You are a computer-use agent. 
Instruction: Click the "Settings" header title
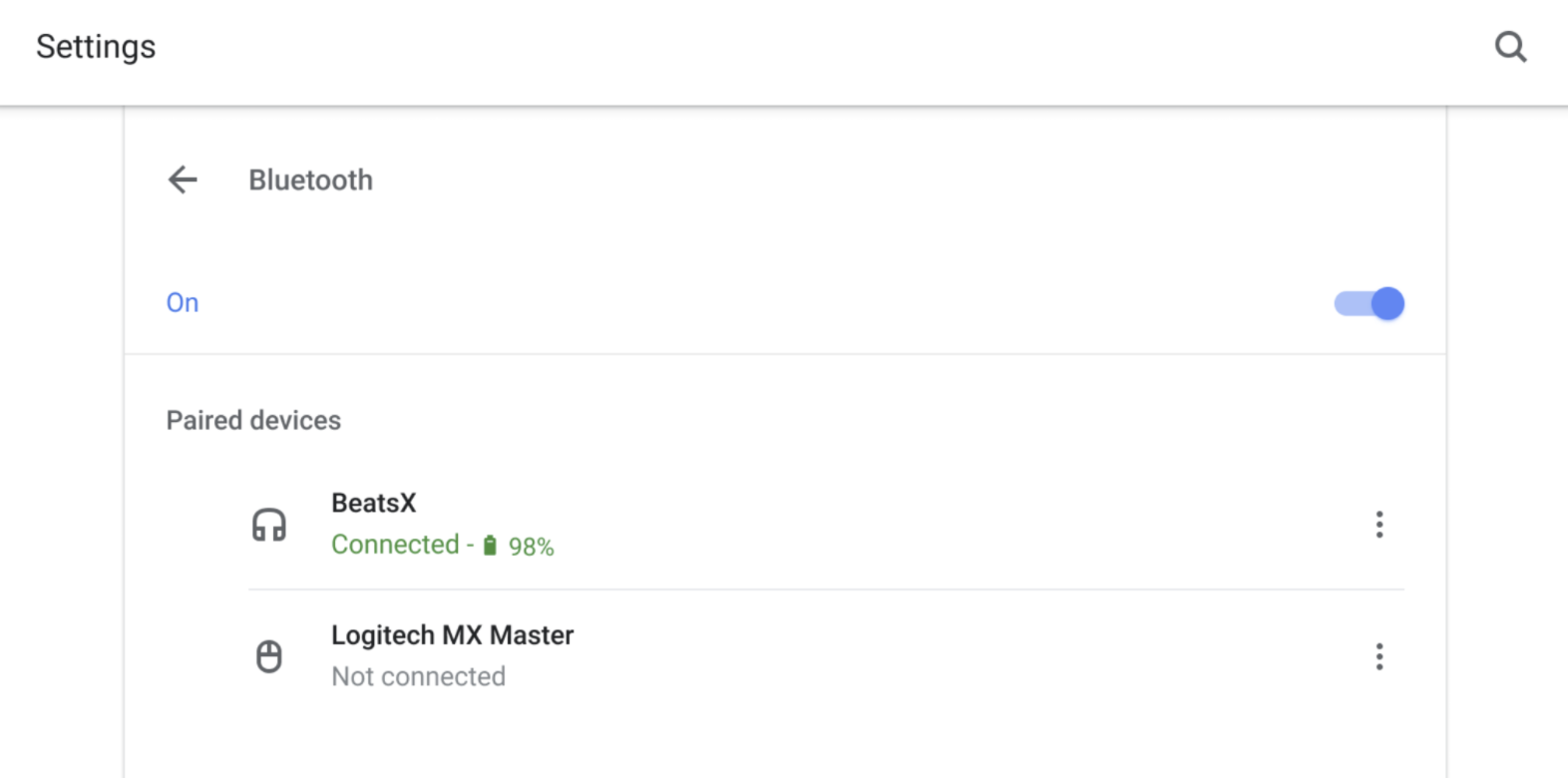click(x=96, y=47)
